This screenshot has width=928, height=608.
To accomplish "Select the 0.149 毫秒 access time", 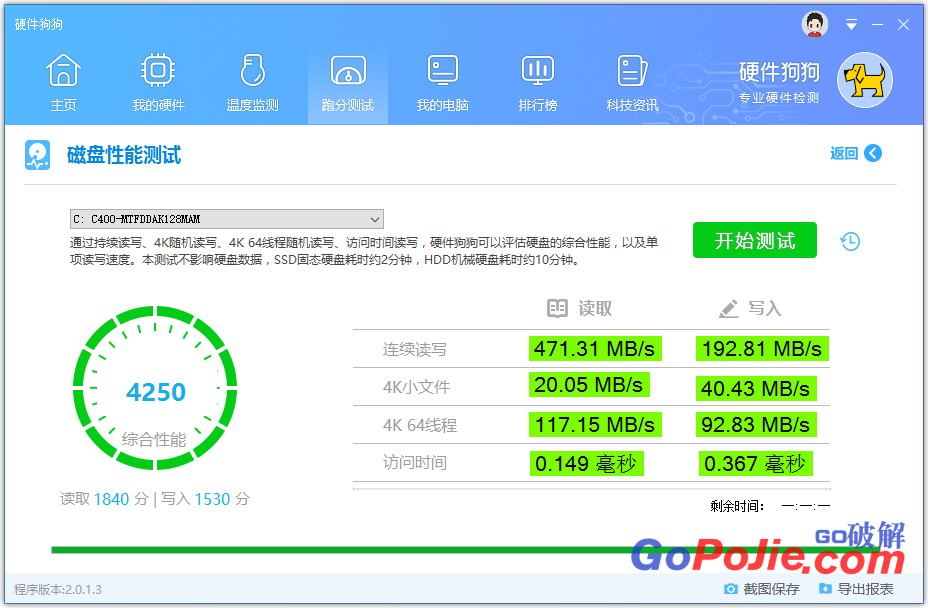I will pyautogui.click(x=586, y=464).
